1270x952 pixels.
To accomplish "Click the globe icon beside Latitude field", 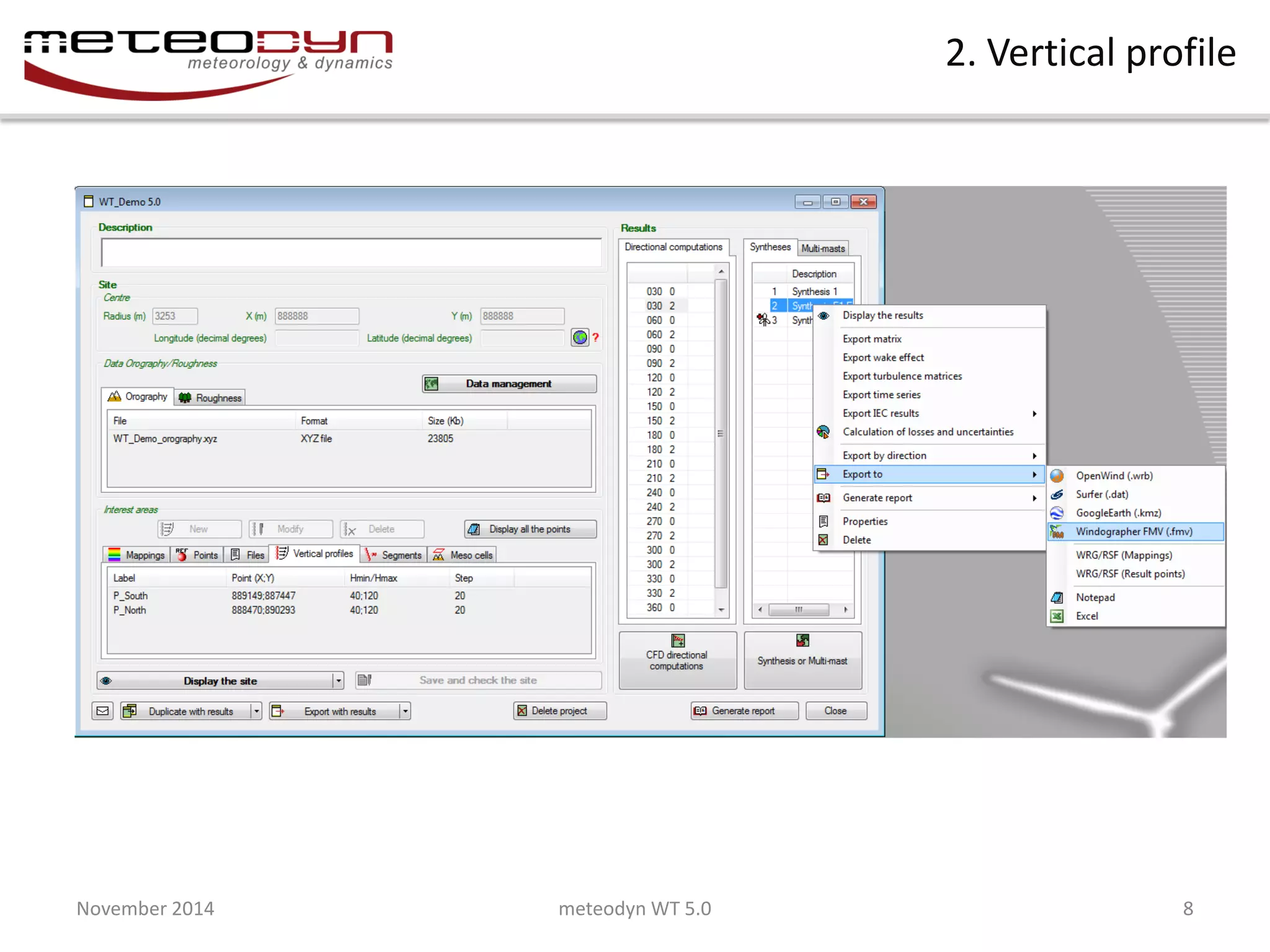I will tap(579, 337).
